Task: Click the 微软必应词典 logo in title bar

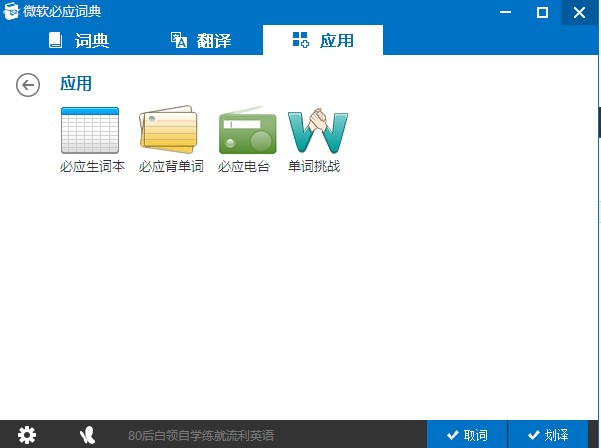Action: coord(11,11)
